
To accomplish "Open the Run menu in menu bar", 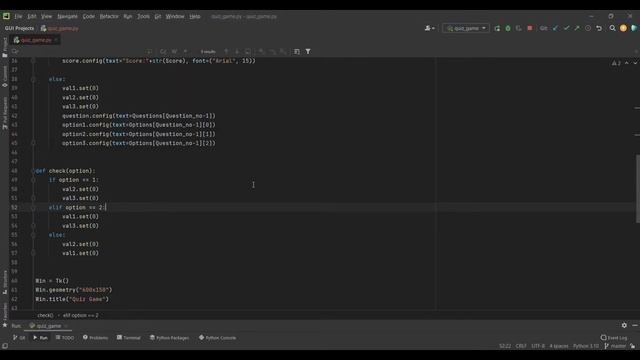I will click(x=128, y=16).
